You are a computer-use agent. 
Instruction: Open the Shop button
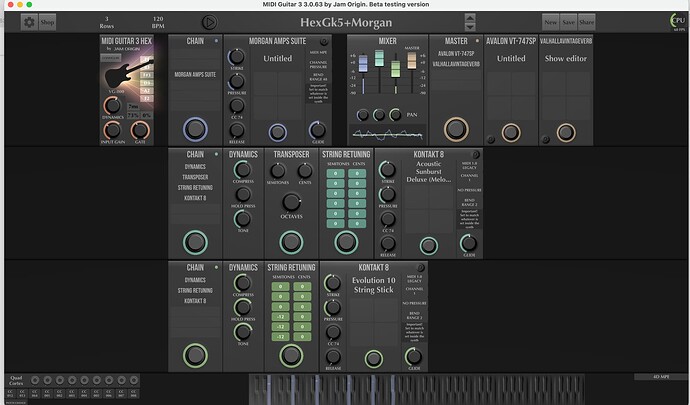pyautogui.click(x=47, y=22)
